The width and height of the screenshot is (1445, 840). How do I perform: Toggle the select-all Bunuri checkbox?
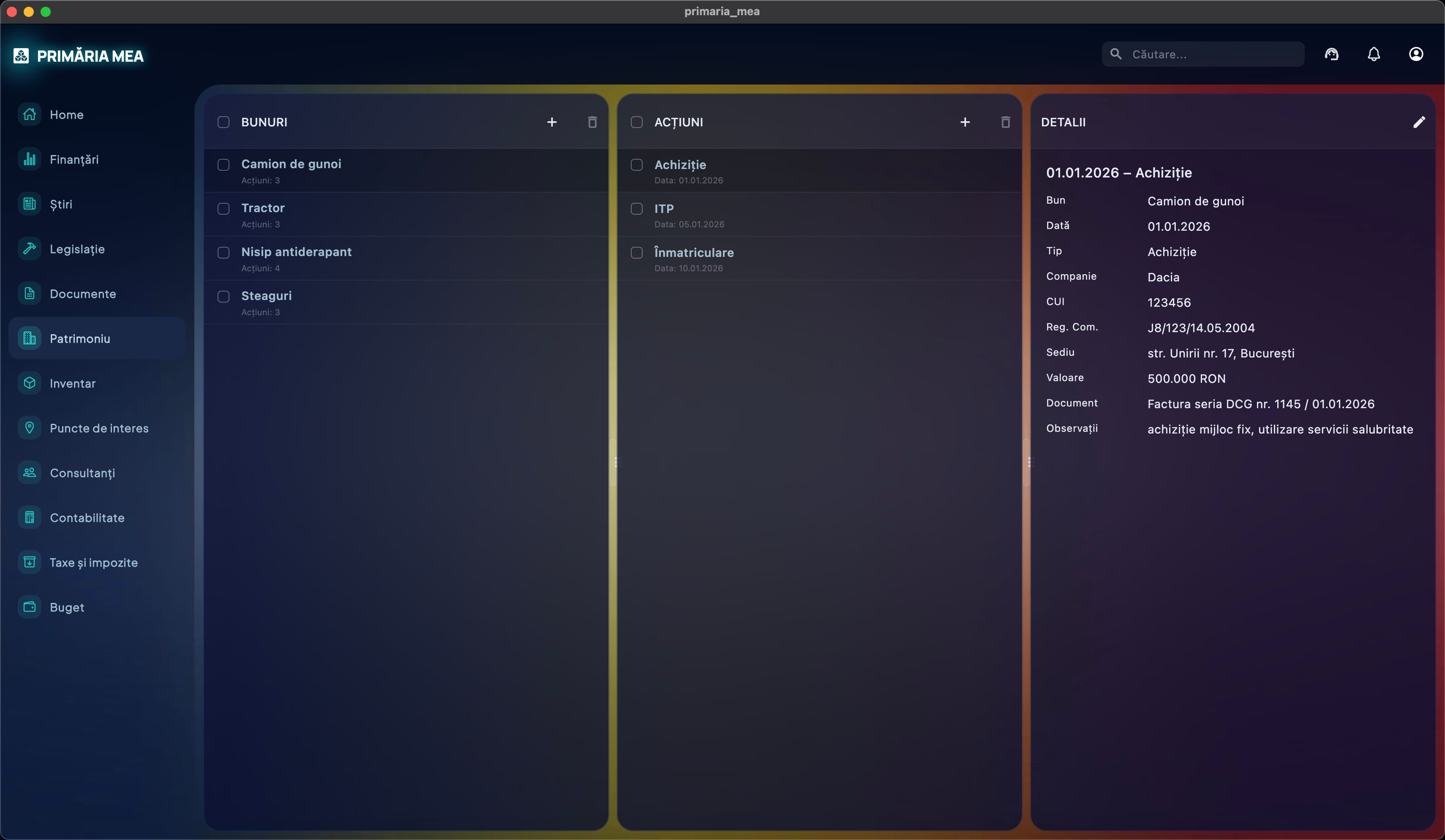click(224, 122)
